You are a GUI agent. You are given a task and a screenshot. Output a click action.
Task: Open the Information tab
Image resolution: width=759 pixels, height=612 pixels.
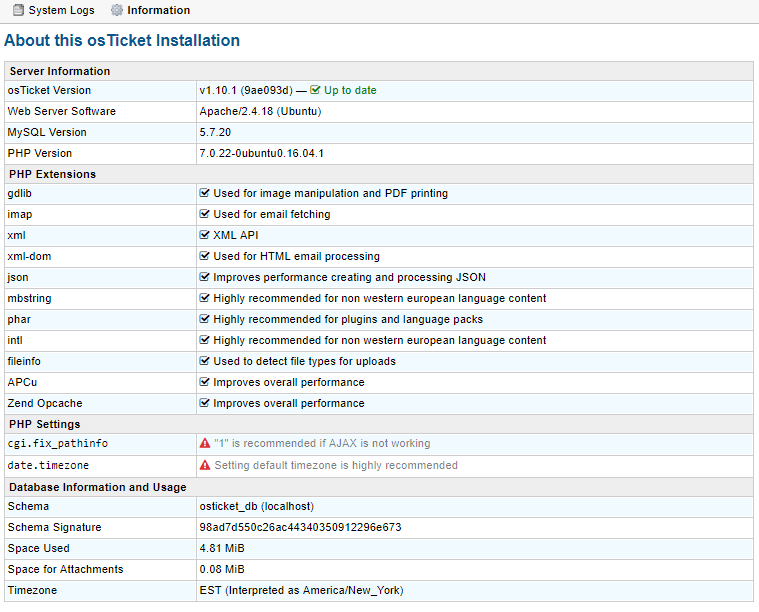point(150,10)
